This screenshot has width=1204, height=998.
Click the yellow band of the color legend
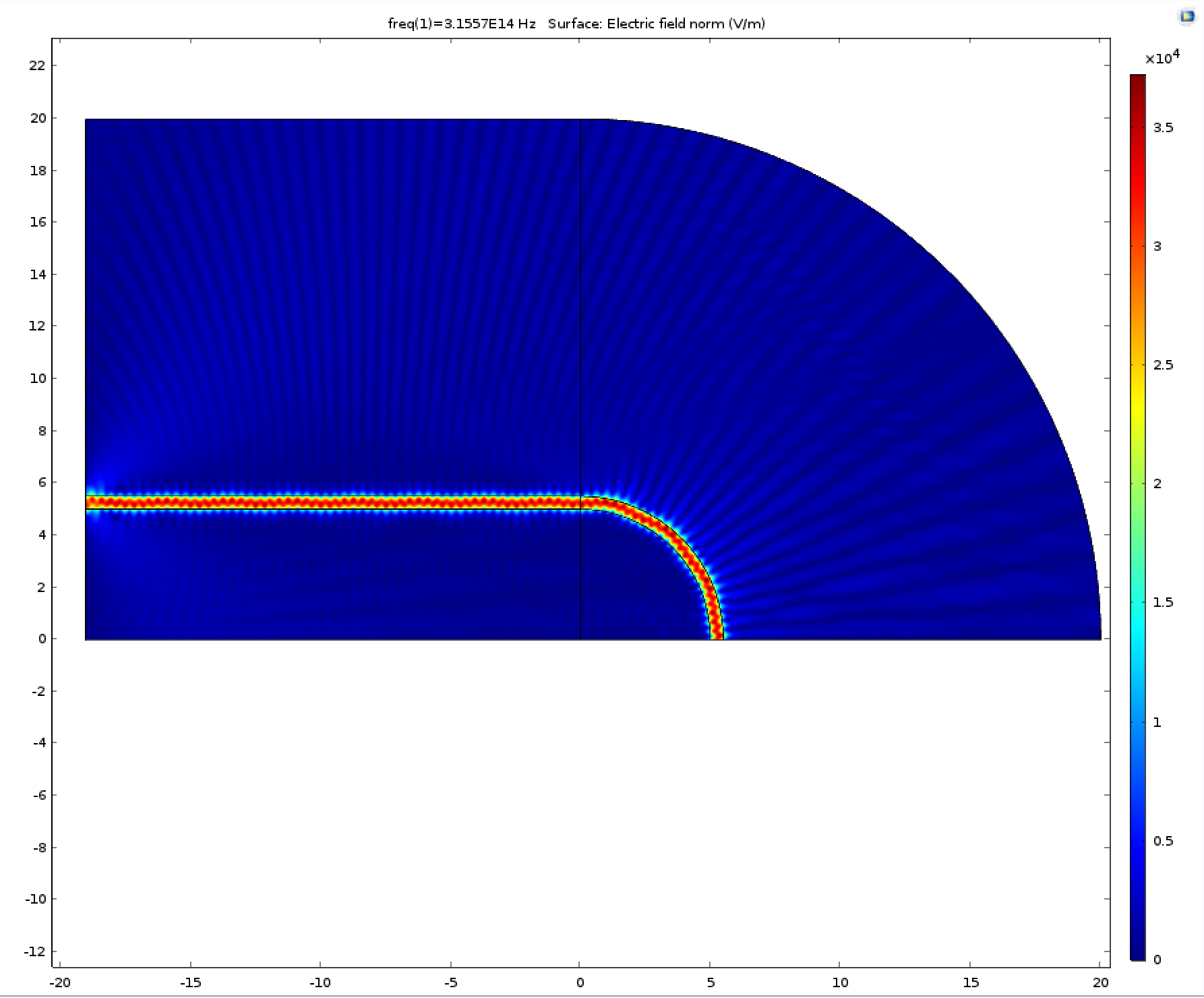click(x=1137, y=398)
